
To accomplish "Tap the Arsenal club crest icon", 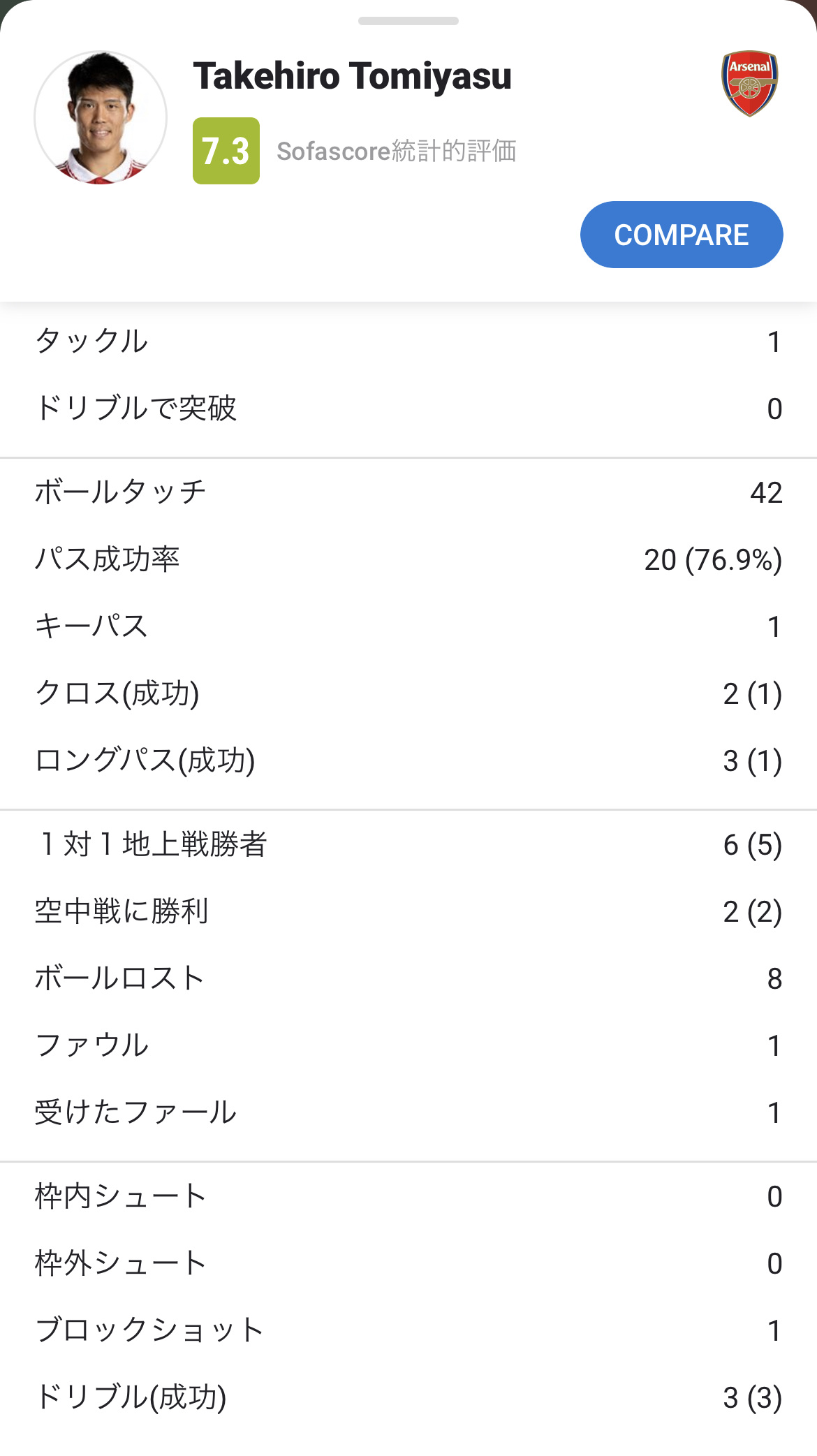I will pos(749,83).
